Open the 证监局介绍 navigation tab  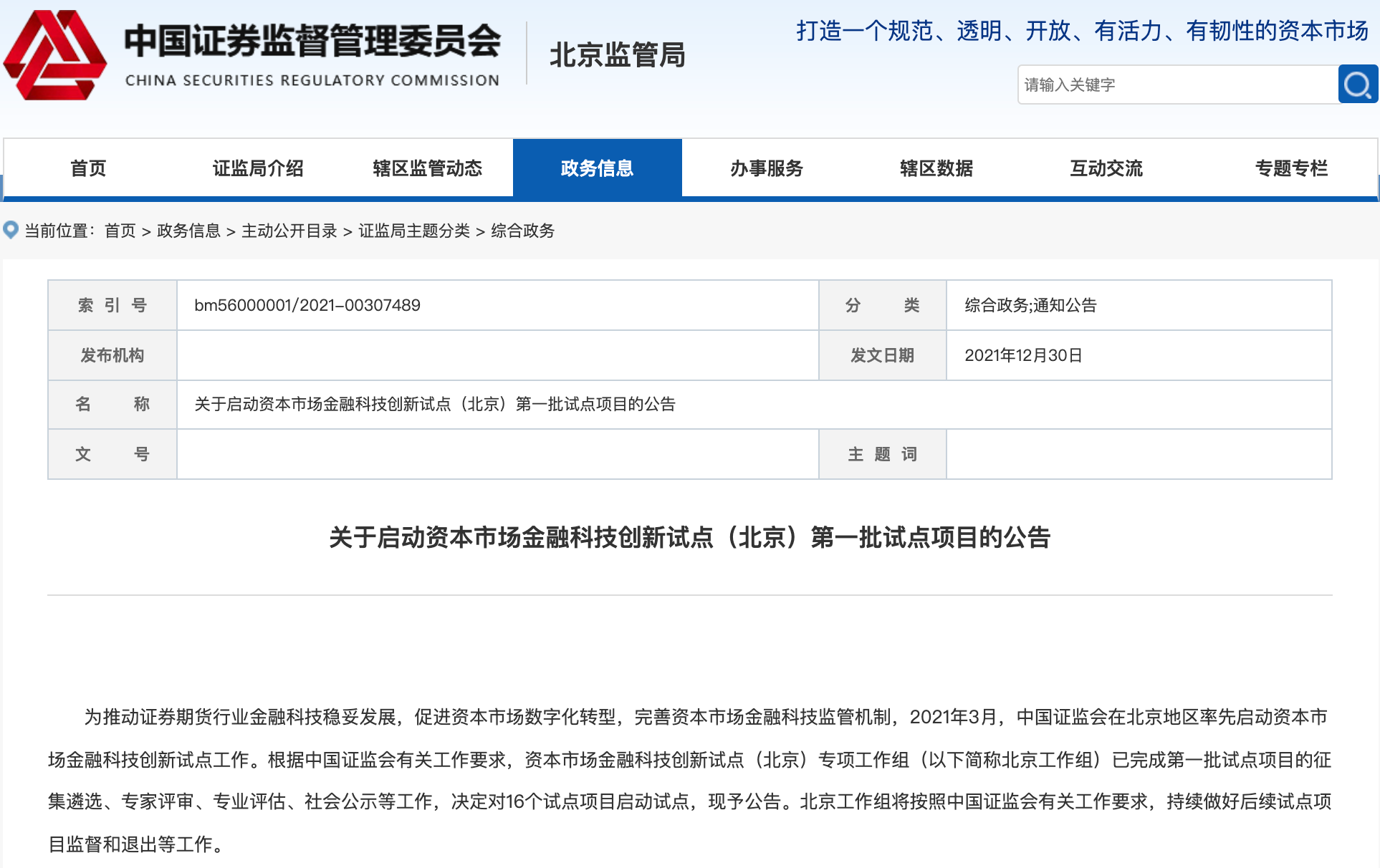pos(258,168)
